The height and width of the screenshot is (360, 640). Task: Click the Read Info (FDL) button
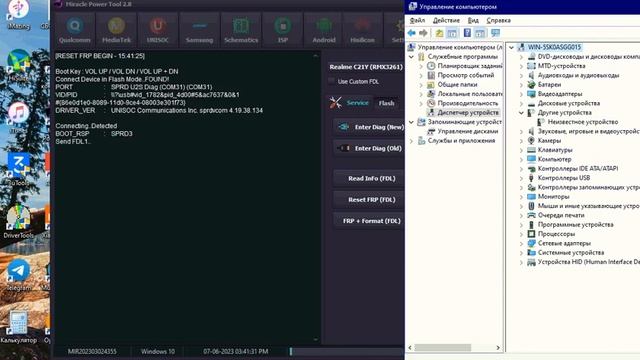tap(369, 178)
